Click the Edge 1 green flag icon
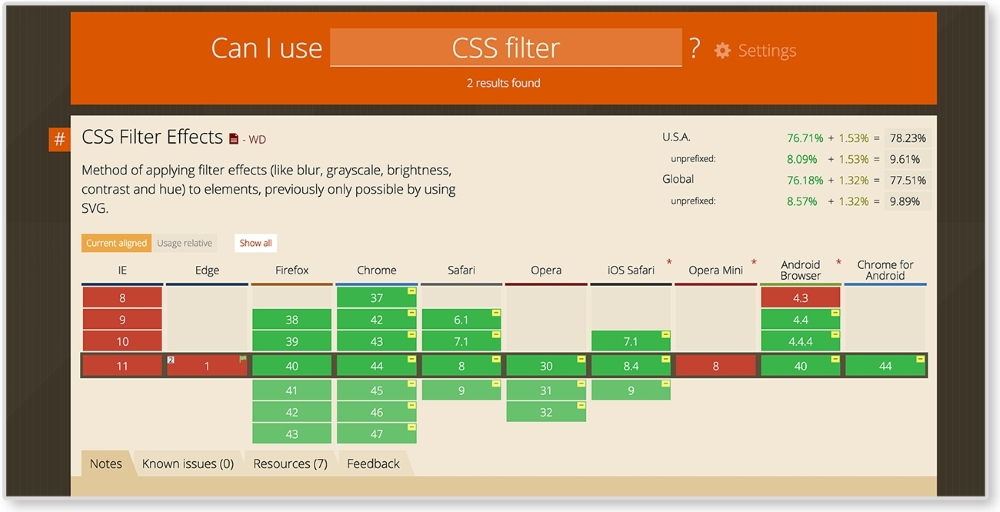The width and height of the screenshot is (1000, 512). pyautogui.click(x=242, y=359)
